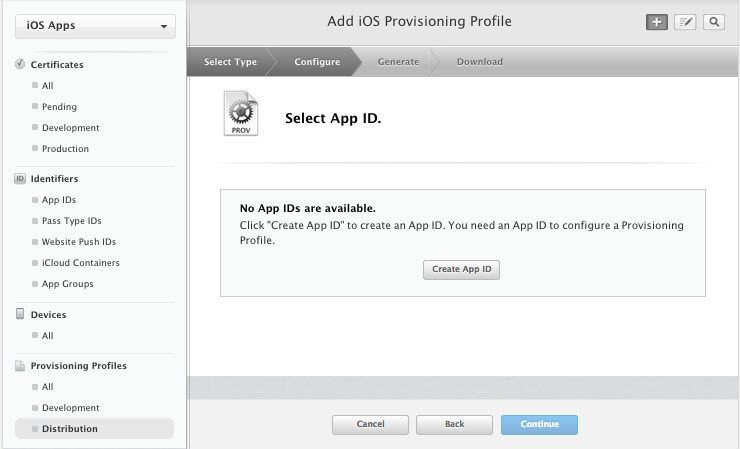Open Website Push IDs in sidebar

click(78, 242)
